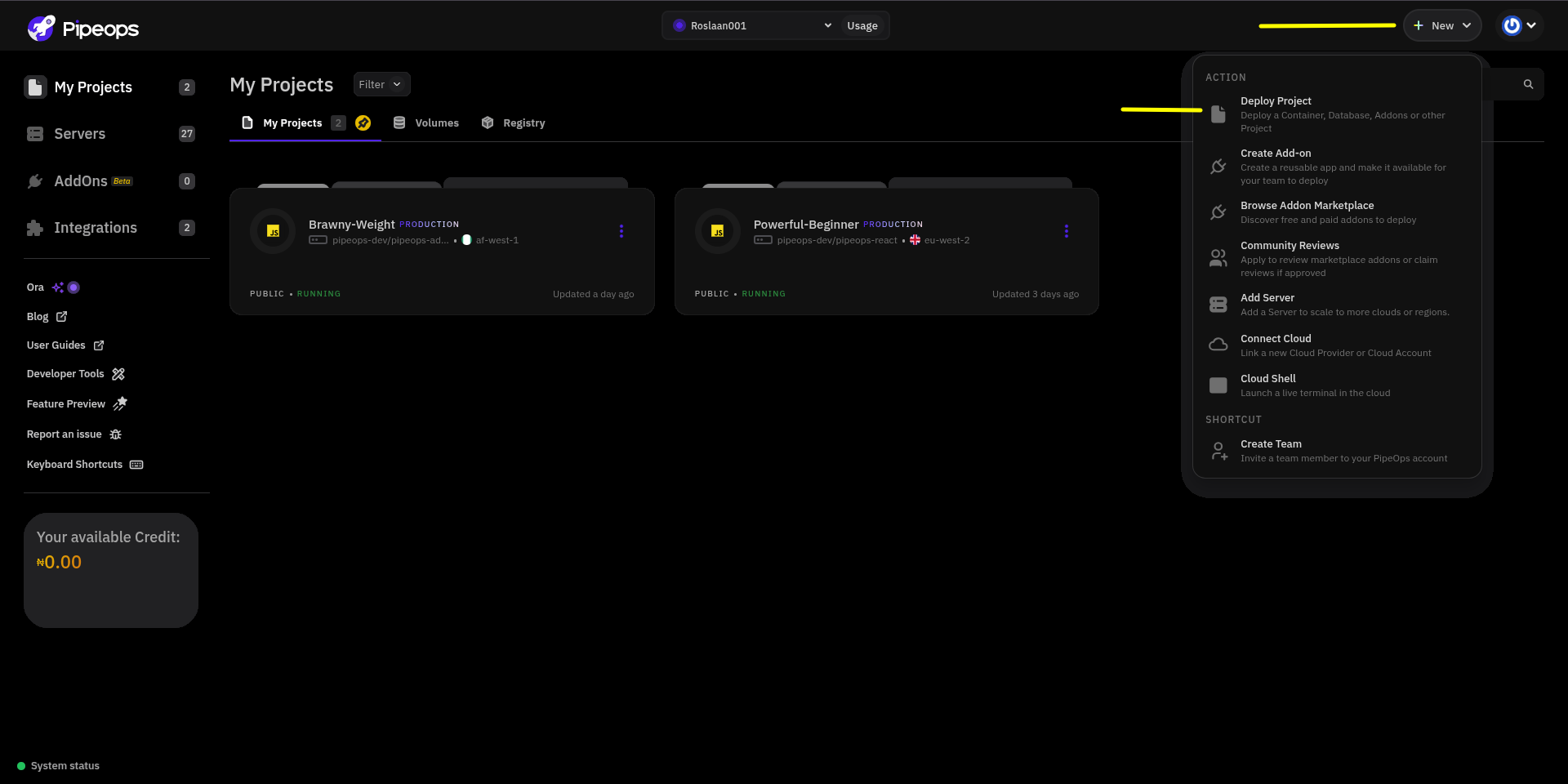Viewport: 1568px width, 784px height.
Task: Open Powerful-Beginner three-dot options menu
Action: click(x=1067, y=231)
